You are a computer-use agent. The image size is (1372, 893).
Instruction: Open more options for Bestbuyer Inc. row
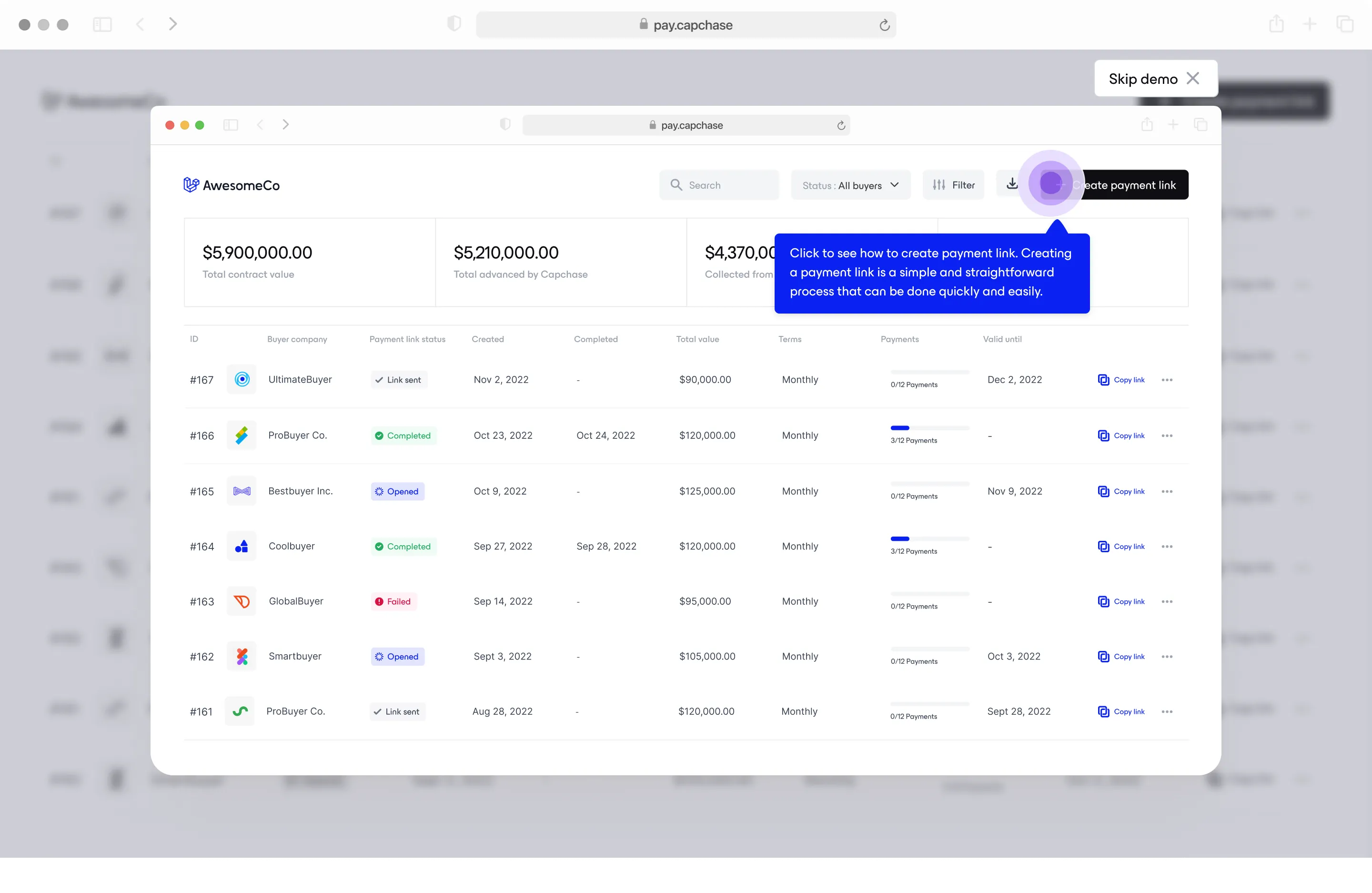click(x=1167, y=491)
